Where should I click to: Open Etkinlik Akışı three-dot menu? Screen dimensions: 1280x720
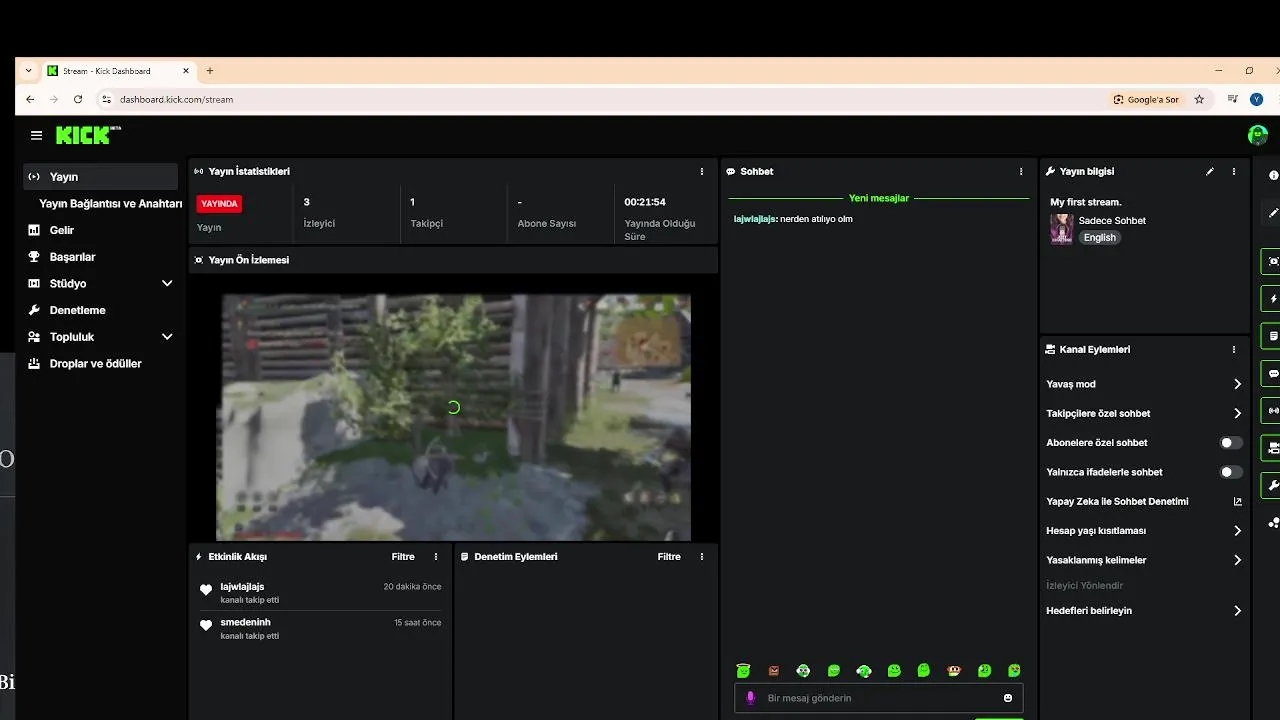(x=436, y=557)
